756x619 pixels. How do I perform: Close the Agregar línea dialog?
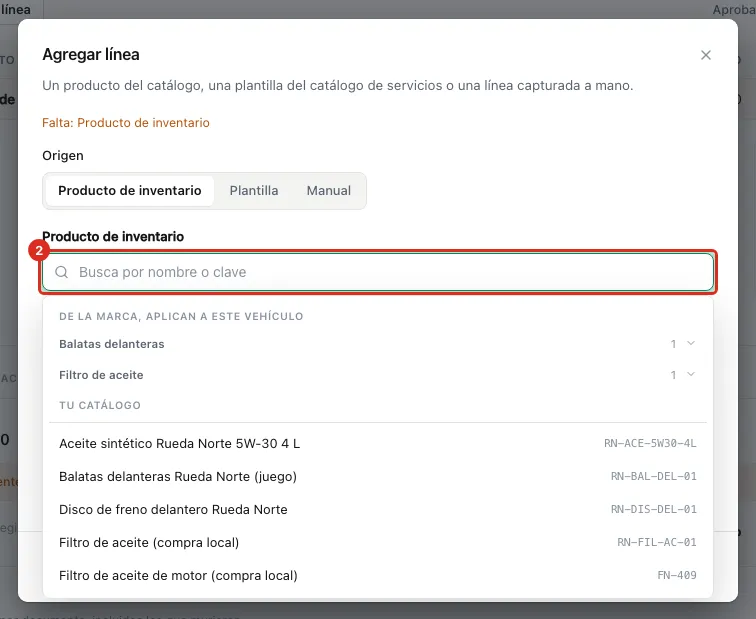pyautogui.click(x=705, y=55)
